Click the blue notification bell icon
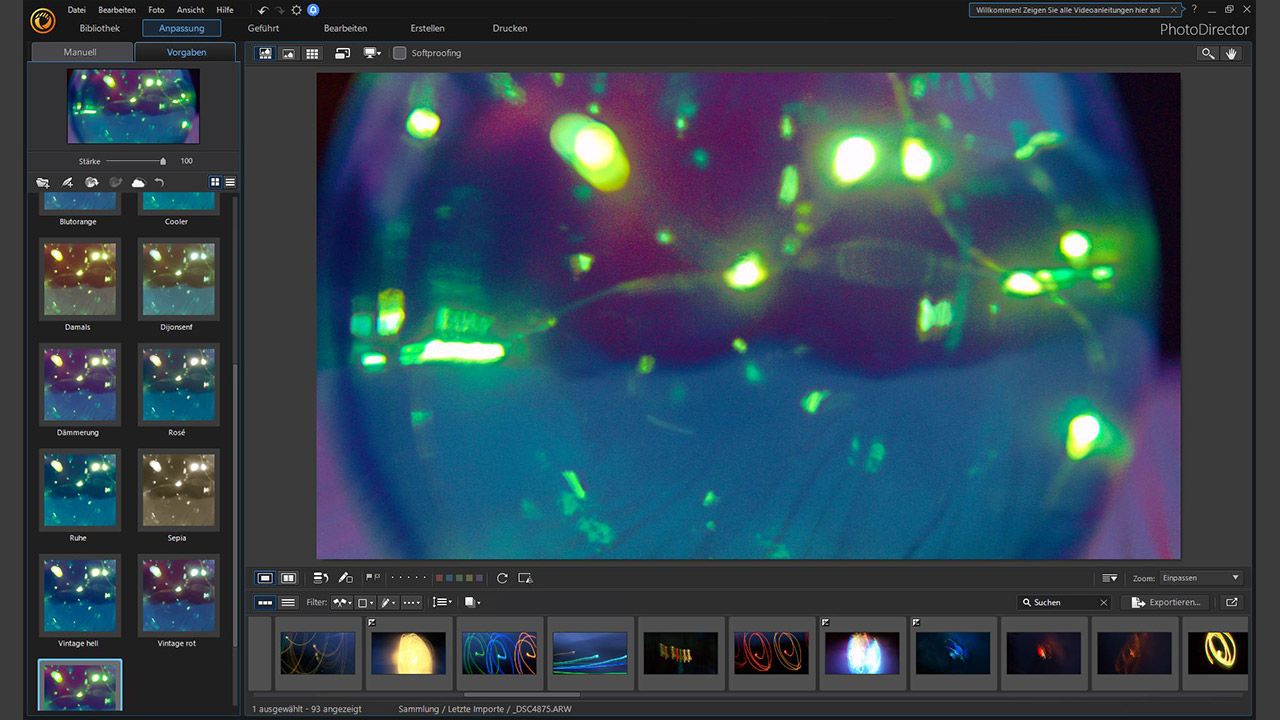Viewport: 1280px width, 720px height. coord(313,10)
